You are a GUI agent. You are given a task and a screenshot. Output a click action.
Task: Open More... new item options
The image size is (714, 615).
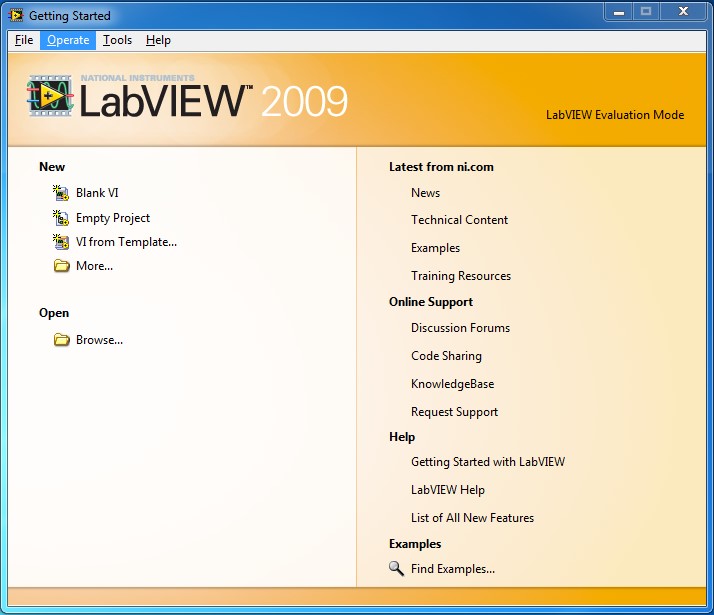(94, 266)
